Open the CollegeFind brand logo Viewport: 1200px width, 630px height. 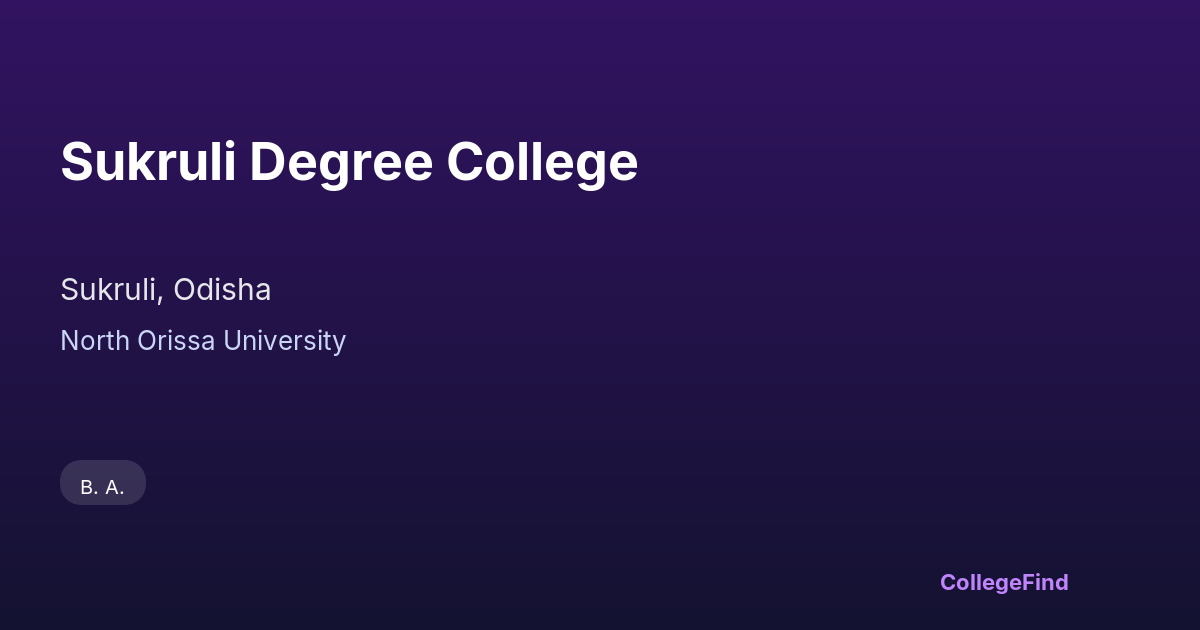(1004, 582)
